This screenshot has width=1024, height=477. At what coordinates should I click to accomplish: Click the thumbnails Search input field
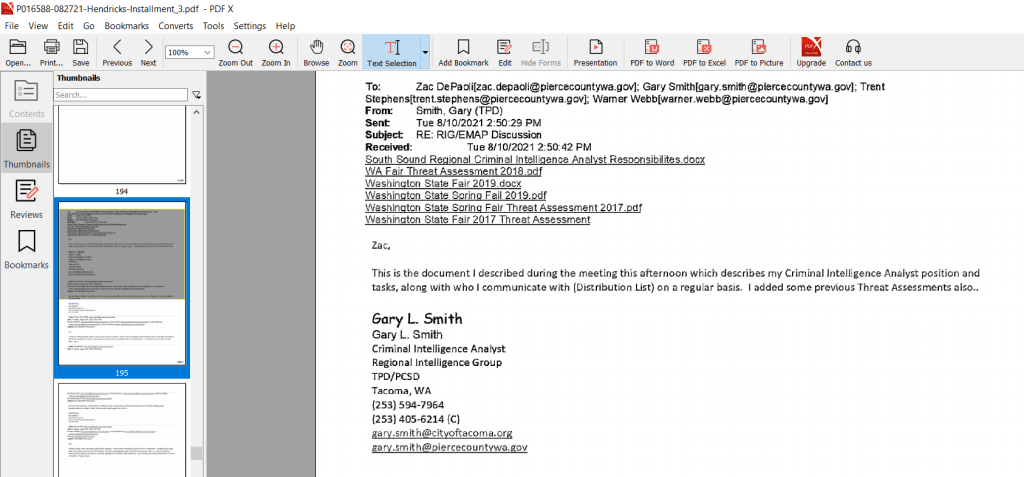click(120, 95)
